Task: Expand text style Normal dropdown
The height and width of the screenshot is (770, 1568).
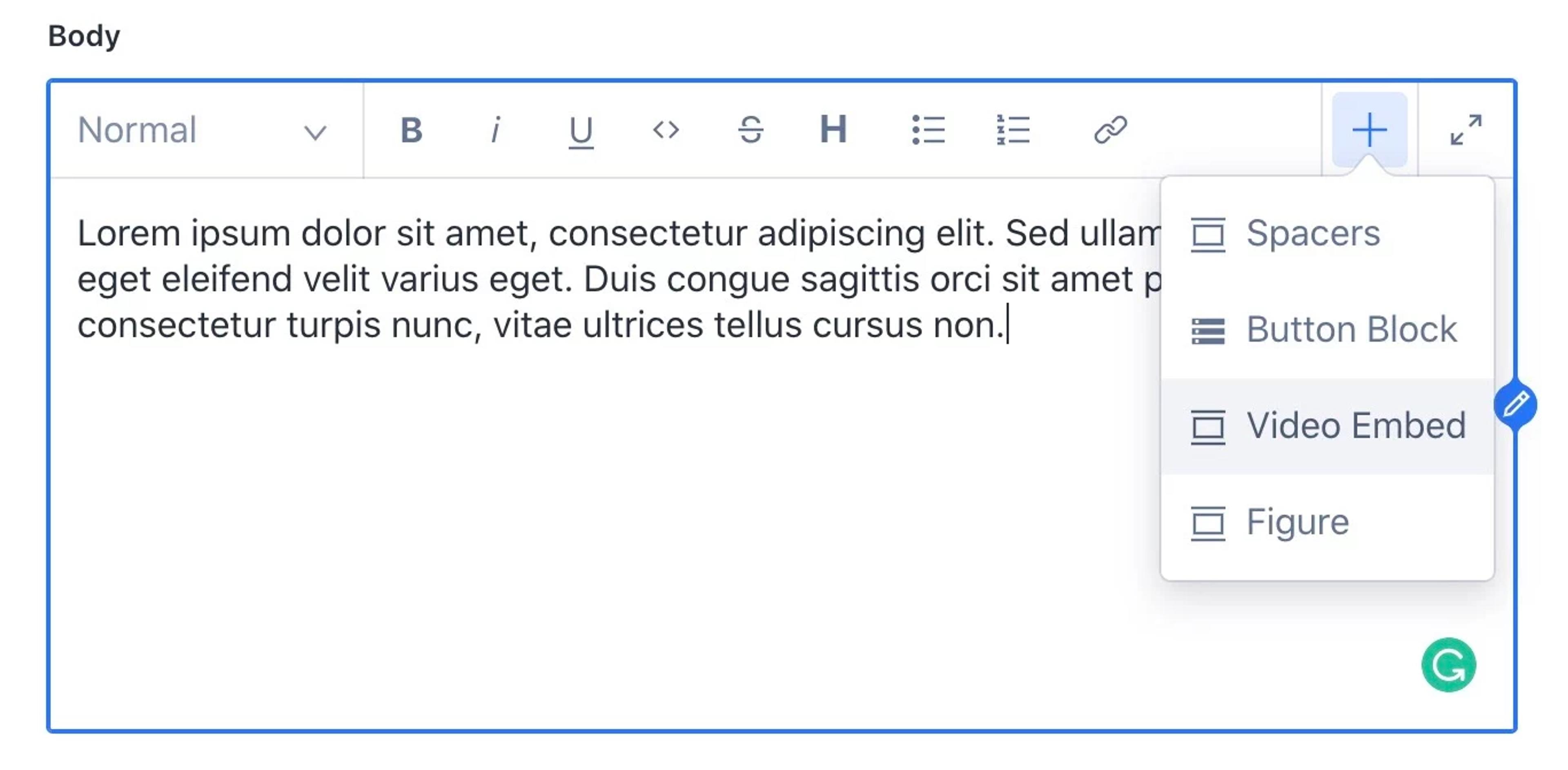Action: [200, 130]
